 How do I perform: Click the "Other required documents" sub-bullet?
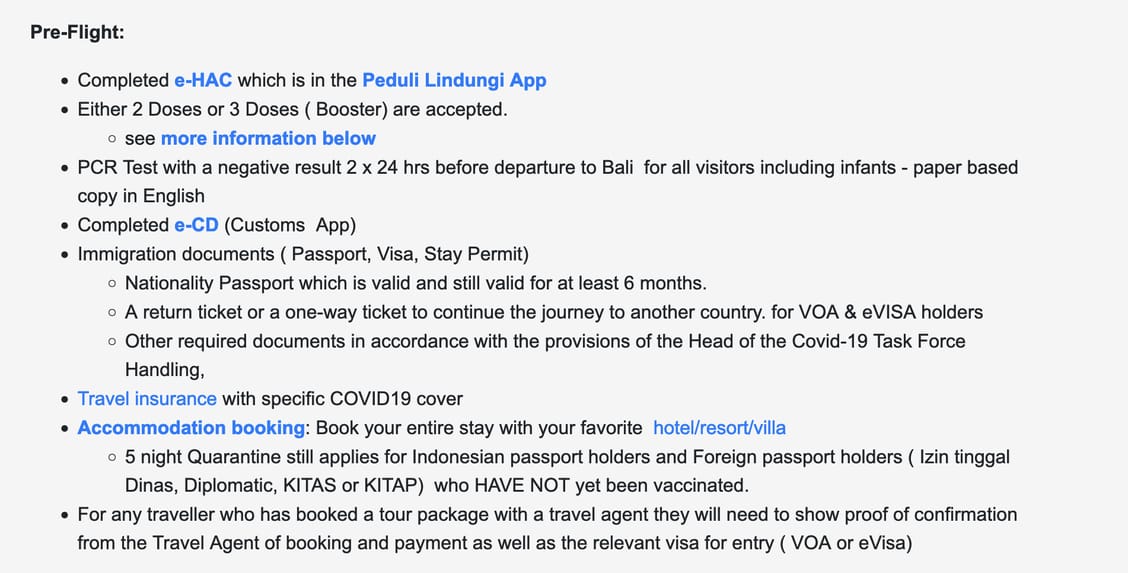click(545, 341)
